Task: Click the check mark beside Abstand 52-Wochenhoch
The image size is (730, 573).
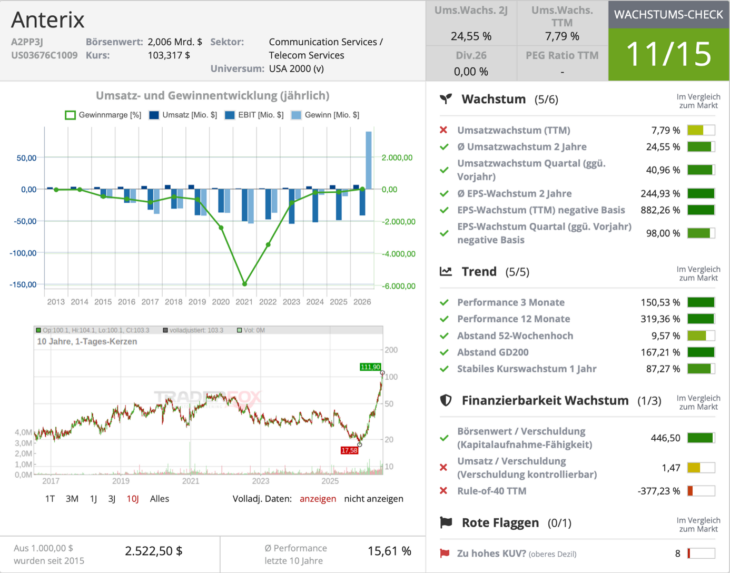Action: (x=444, y=336)
